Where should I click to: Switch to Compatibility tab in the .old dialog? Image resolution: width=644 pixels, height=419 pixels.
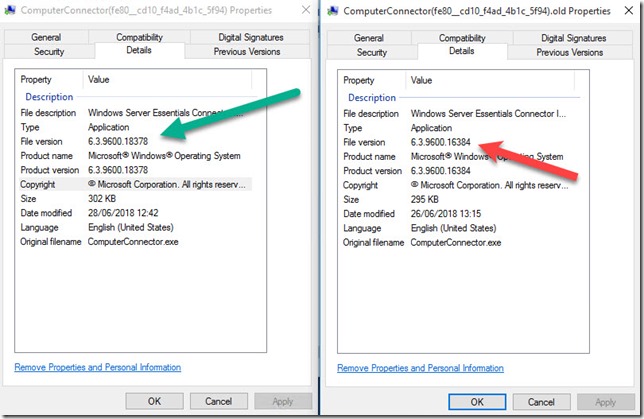(x=463, y=37)
